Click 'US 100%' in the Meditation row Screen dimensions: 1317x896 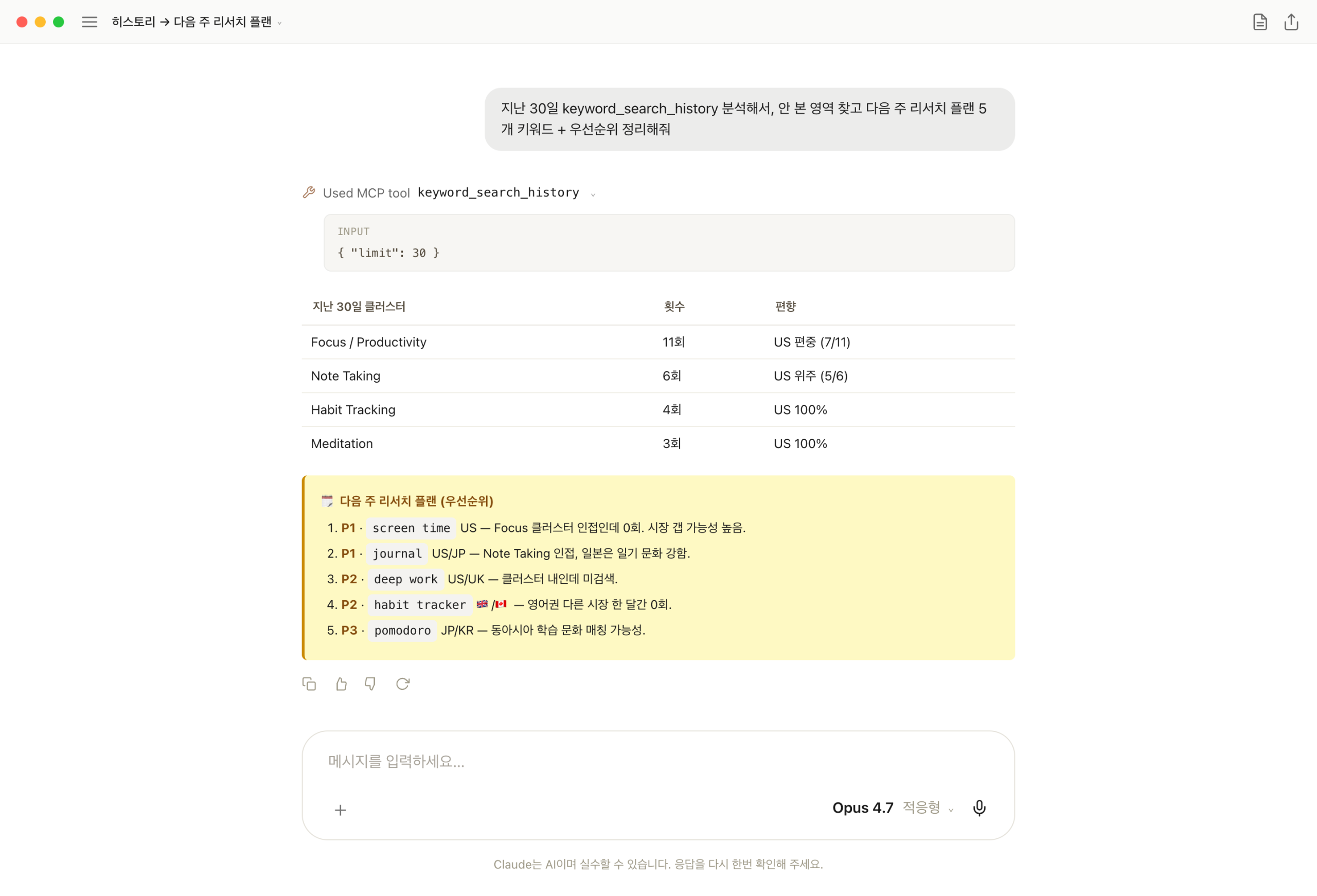(800, 444)
